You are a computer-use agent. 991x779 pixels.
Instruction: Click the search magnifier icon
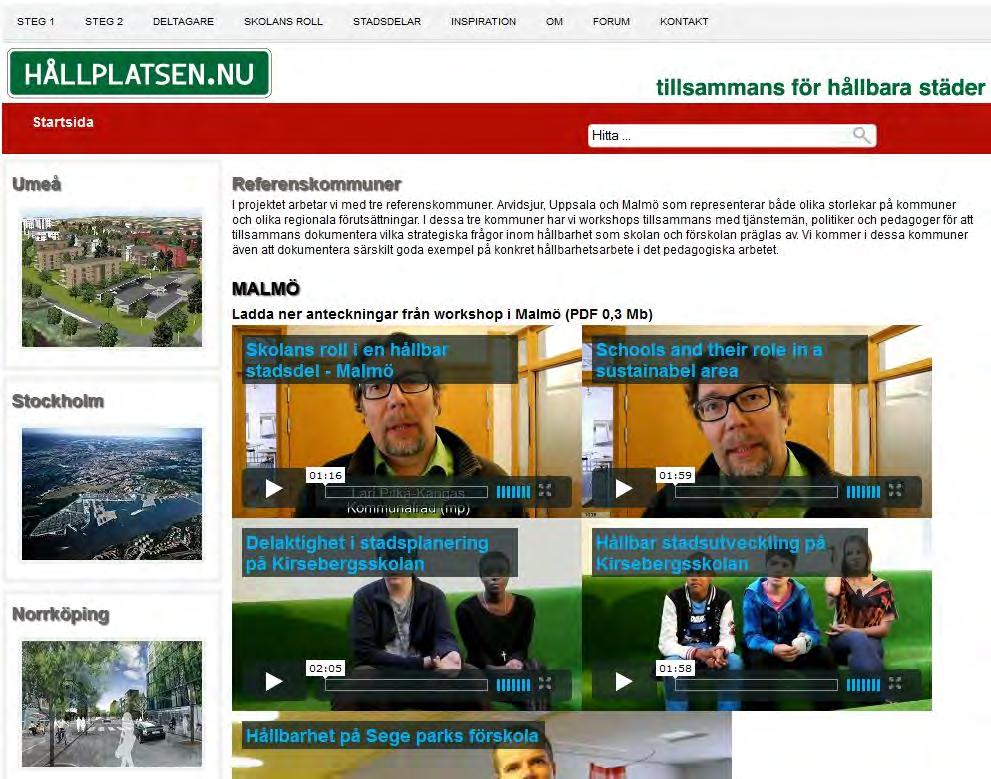[861, 135]
